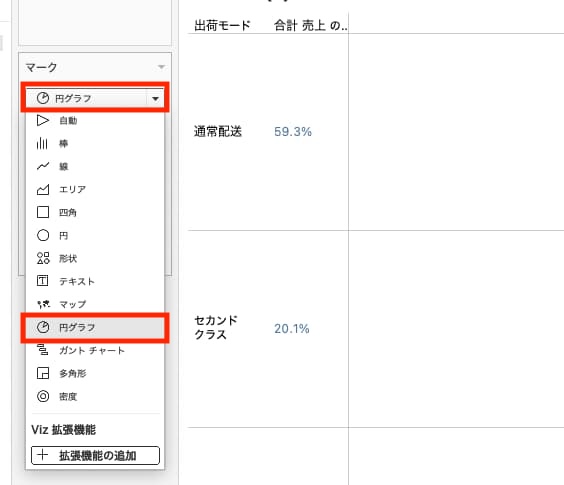Pick the 線 line mark icon

point(43,166)
